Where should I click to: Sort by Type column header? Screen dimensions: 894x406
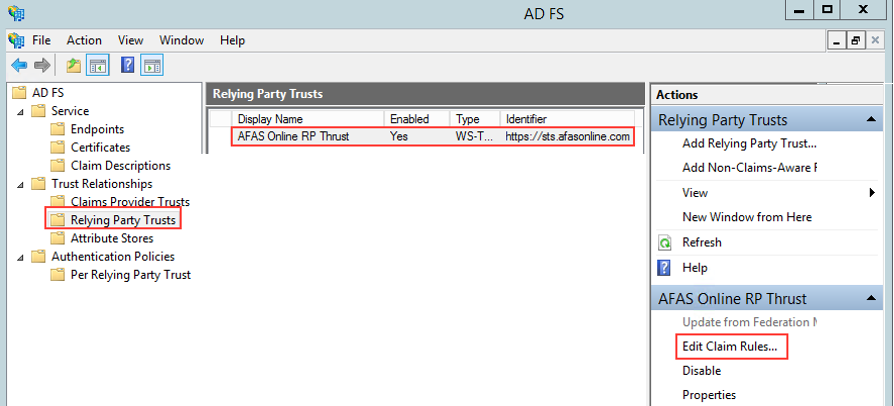coord(475,119)
